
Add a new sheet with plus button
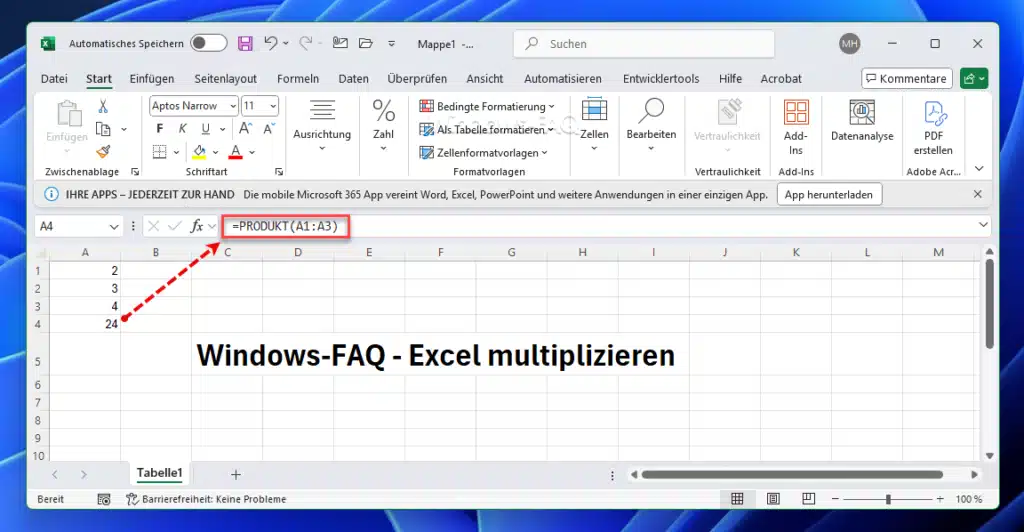click(236, 475)
